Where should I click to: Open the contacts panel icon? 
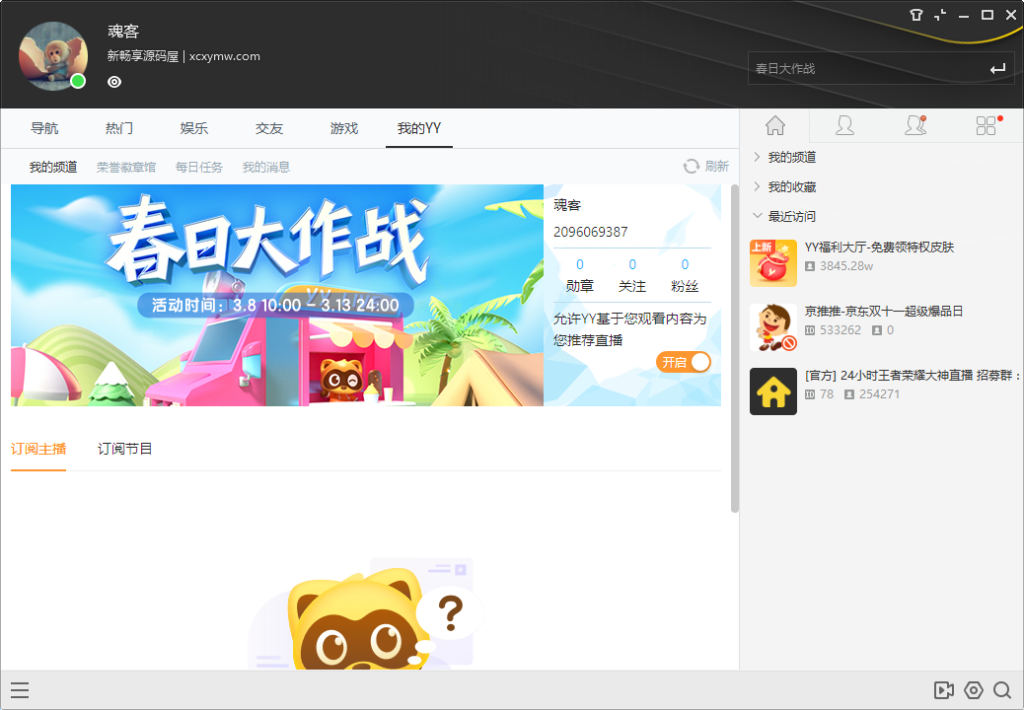point(845,126)
